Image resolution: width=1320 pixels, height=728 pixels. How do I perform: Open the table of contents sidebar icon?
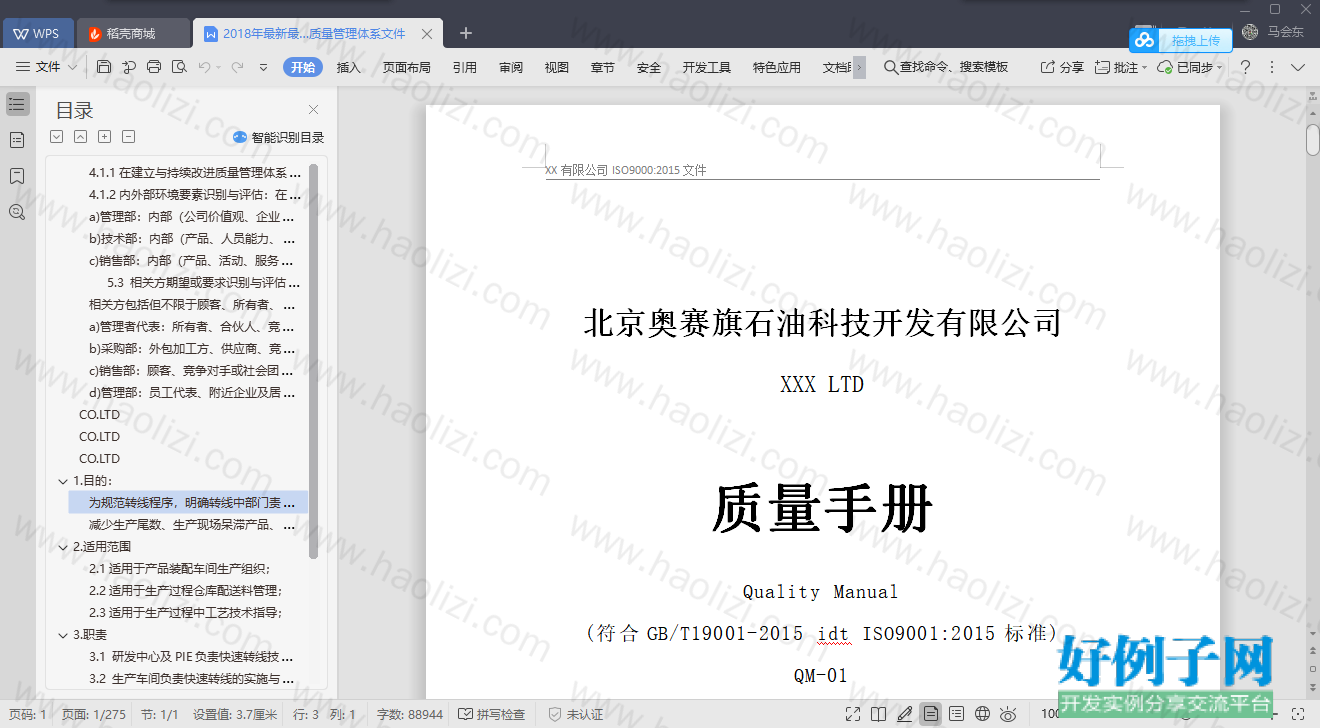17,104
